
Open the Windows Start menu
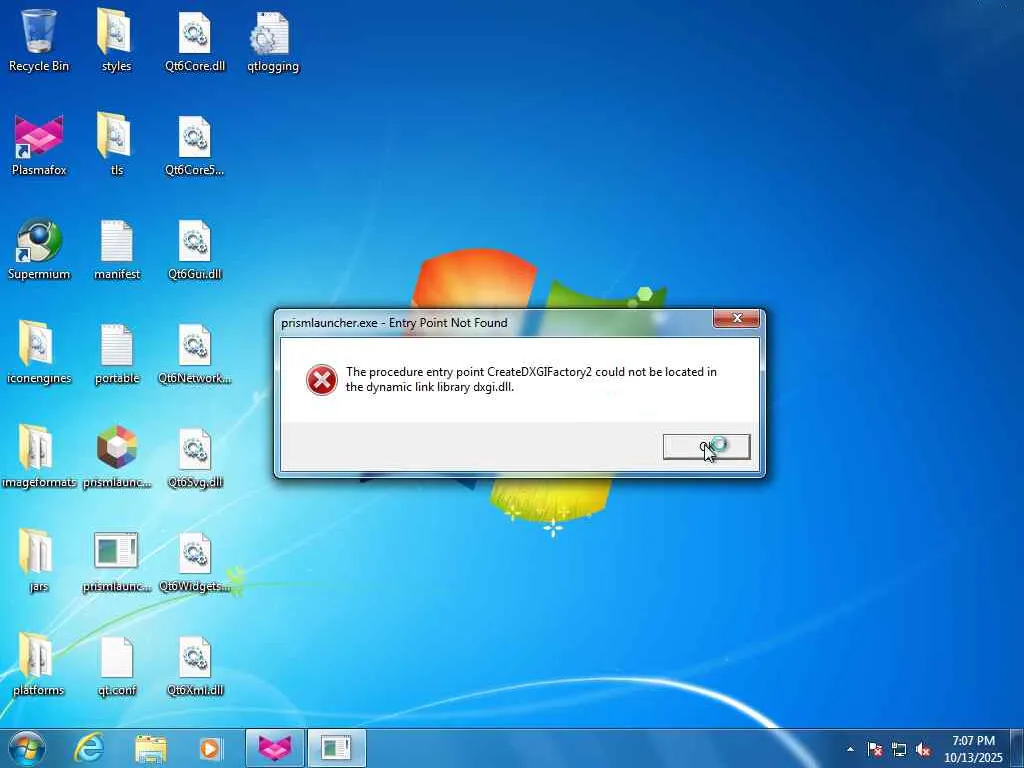tap(27, 748)
